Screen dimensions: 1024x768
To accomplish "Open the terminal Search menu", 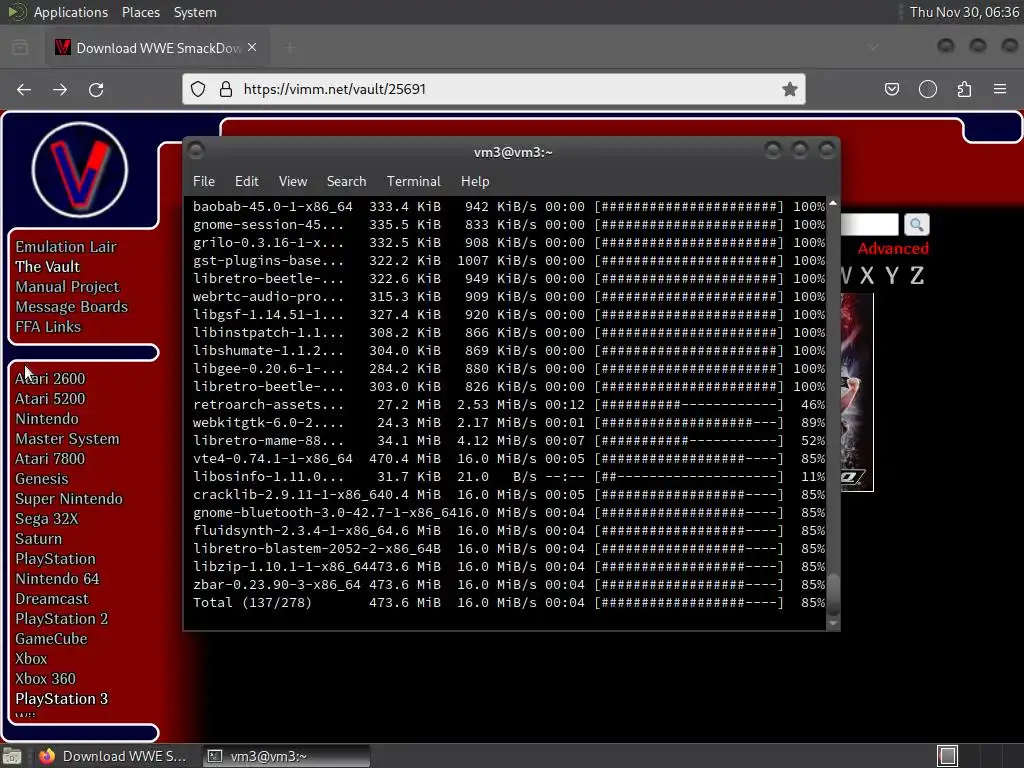I will 346,181.
